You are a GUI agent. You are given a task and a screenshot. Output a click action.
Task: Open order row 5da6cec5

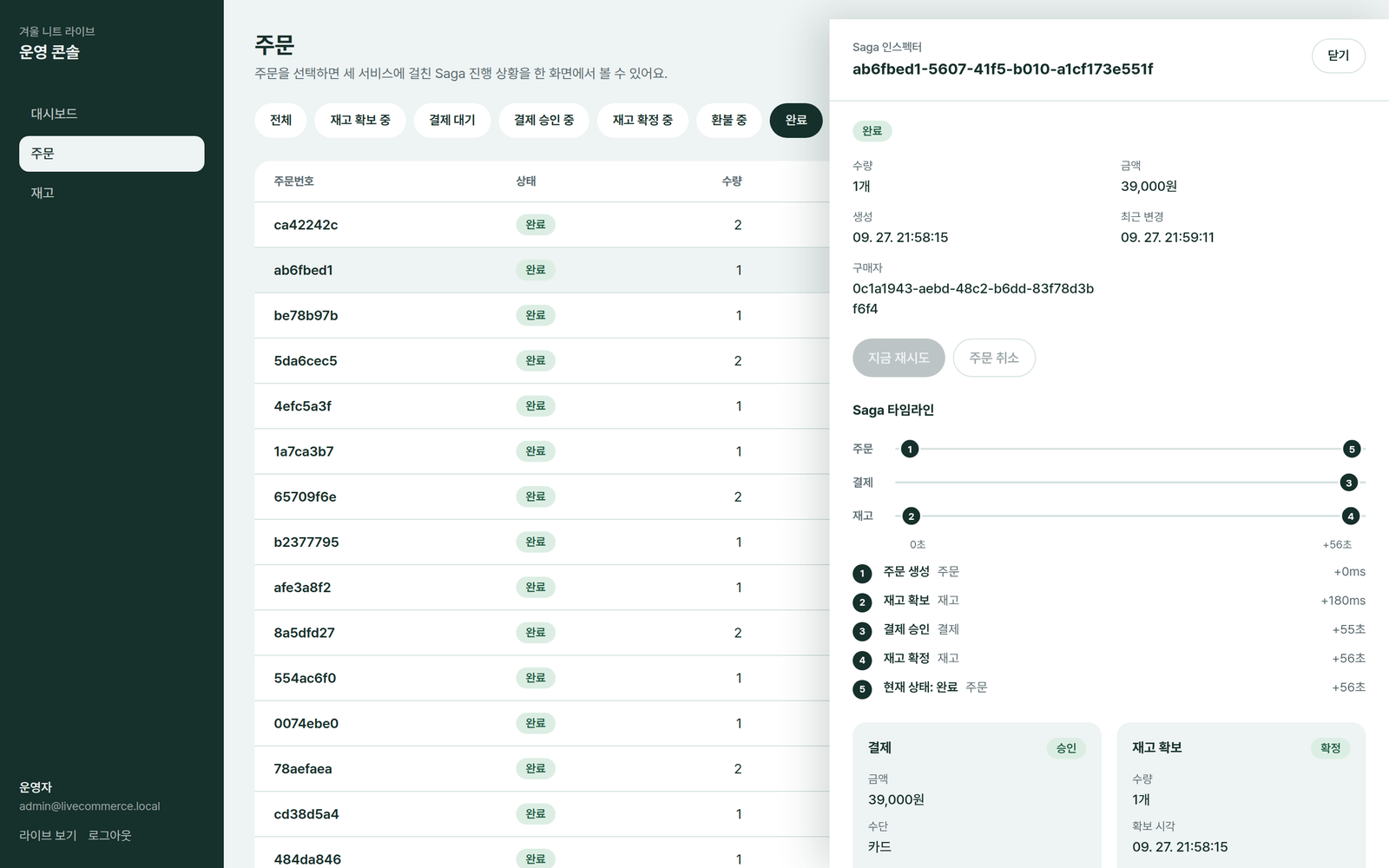coord(542,360)
